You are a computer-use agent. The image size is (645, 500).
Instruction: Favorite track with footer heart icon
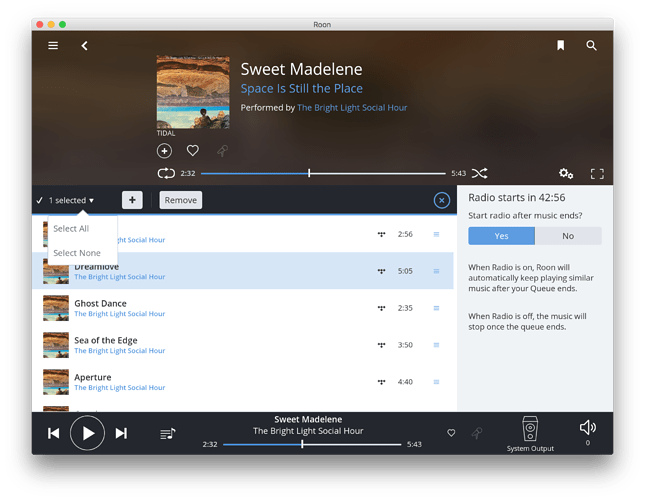click(x=451, y=433)
